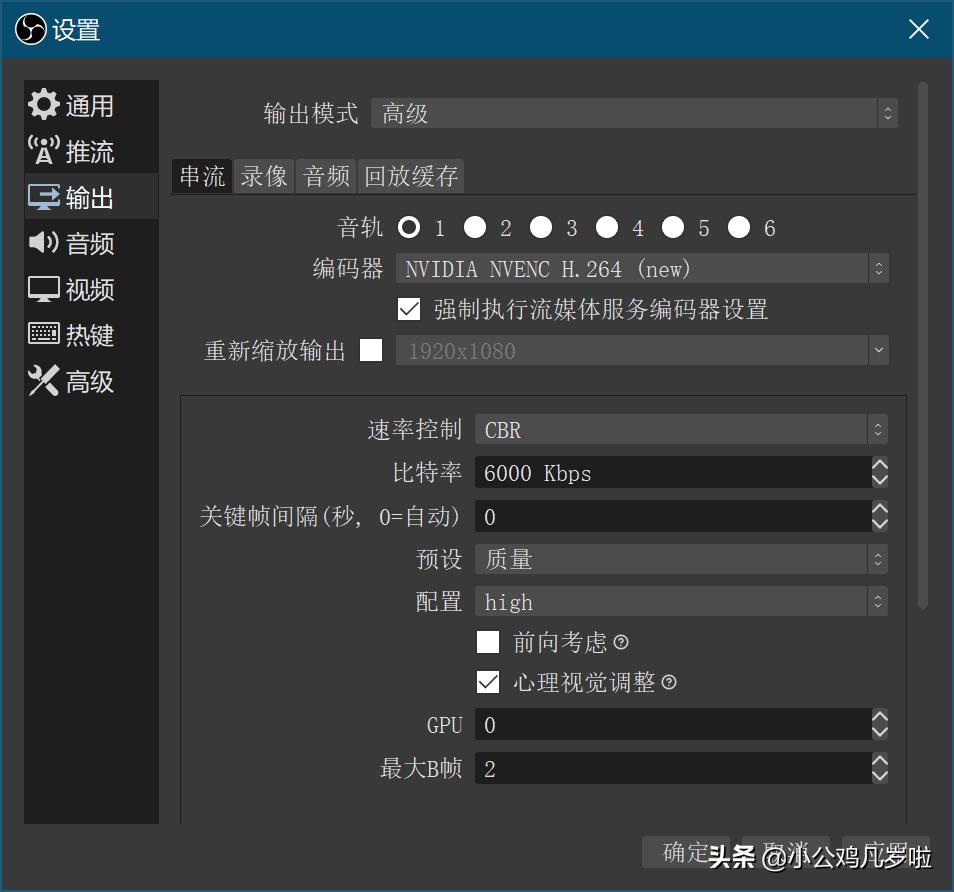Close the 设置 dialog window
The image size is (954, 892).
tap(918, 29)
